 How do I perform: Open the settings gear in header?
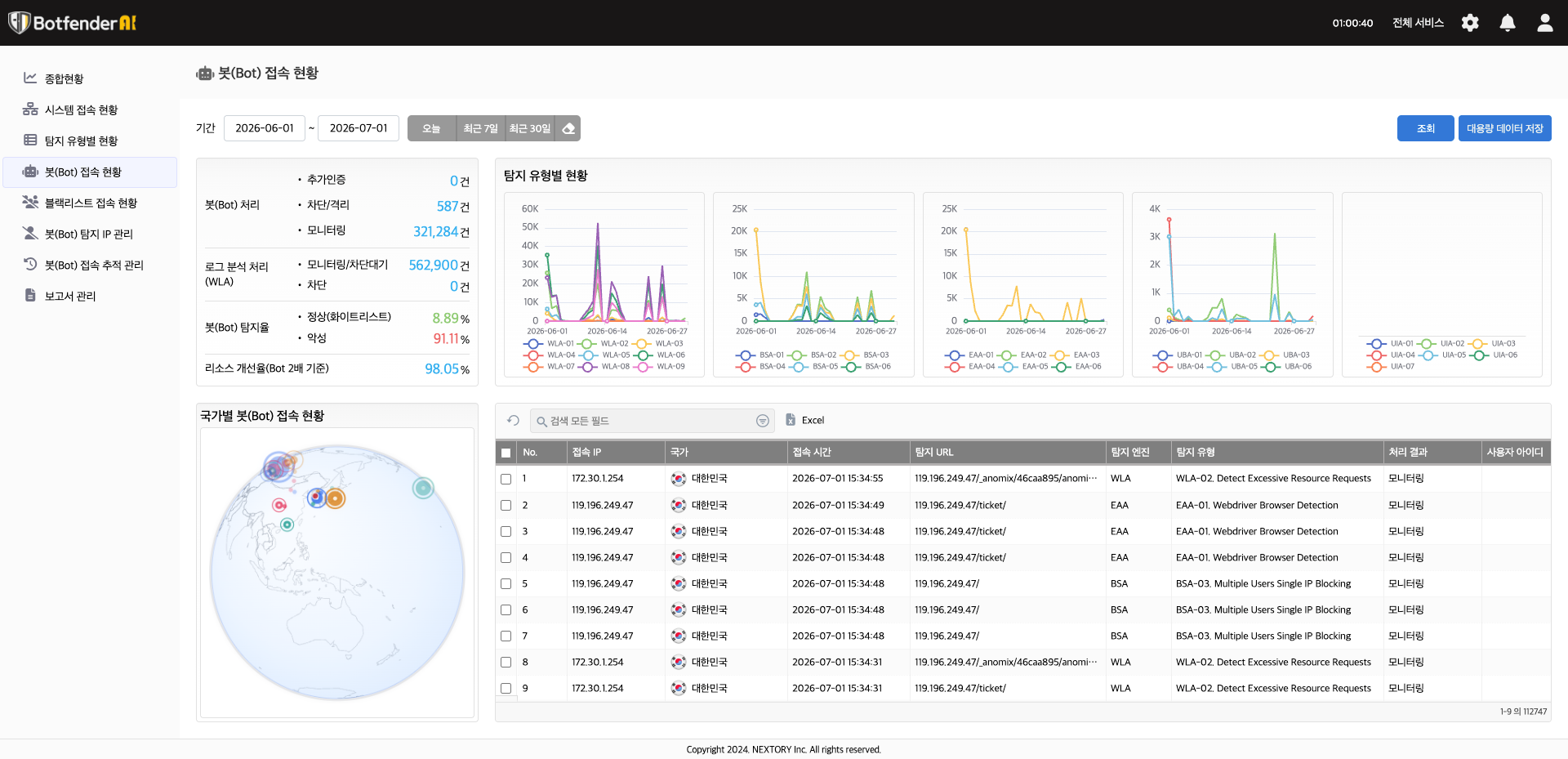coord(1470,23)
